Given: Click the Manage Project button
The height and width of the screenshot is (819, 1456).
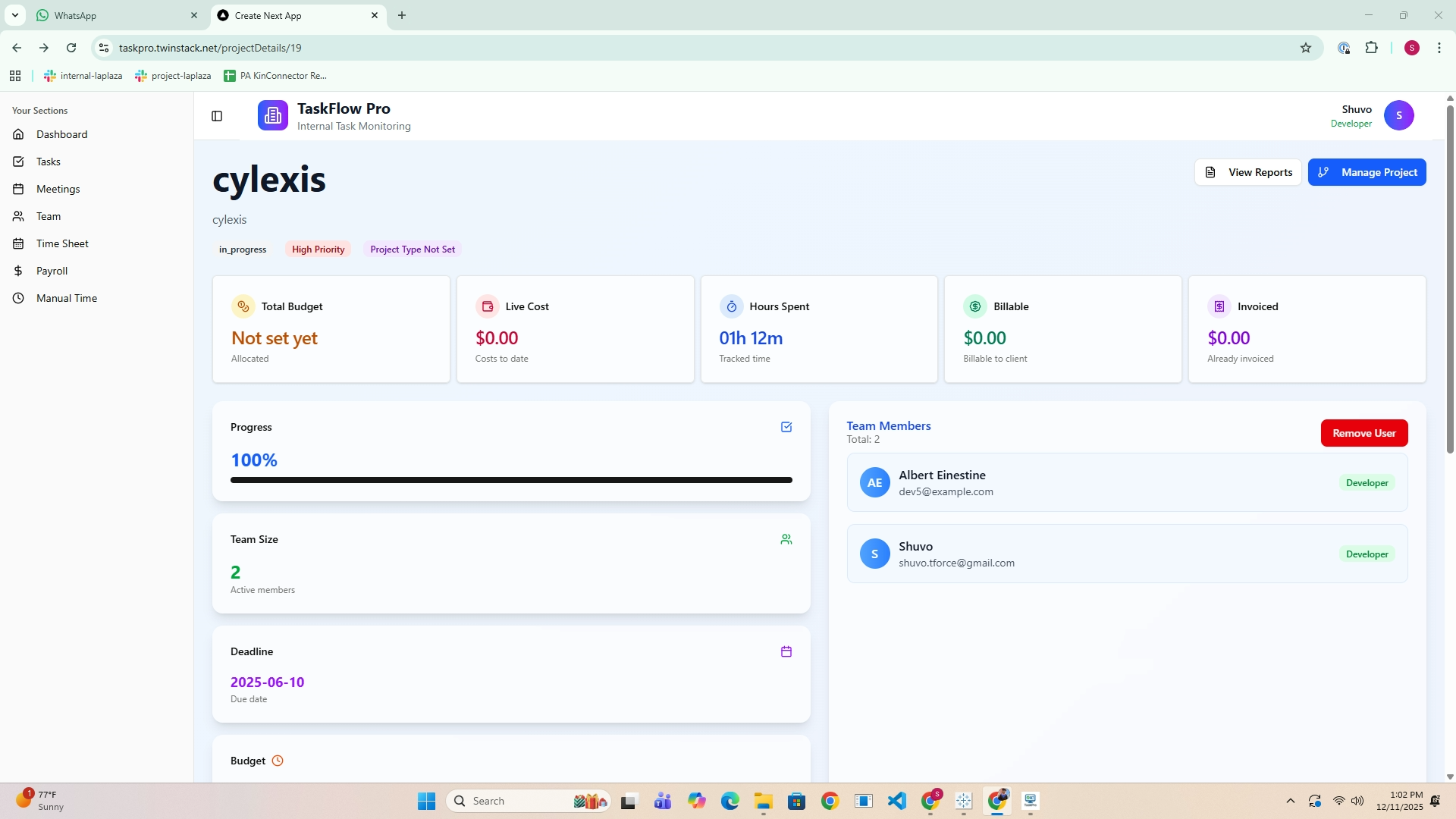Looking at the screenshot, I should pyautogui.click(x=1367, y=172).
